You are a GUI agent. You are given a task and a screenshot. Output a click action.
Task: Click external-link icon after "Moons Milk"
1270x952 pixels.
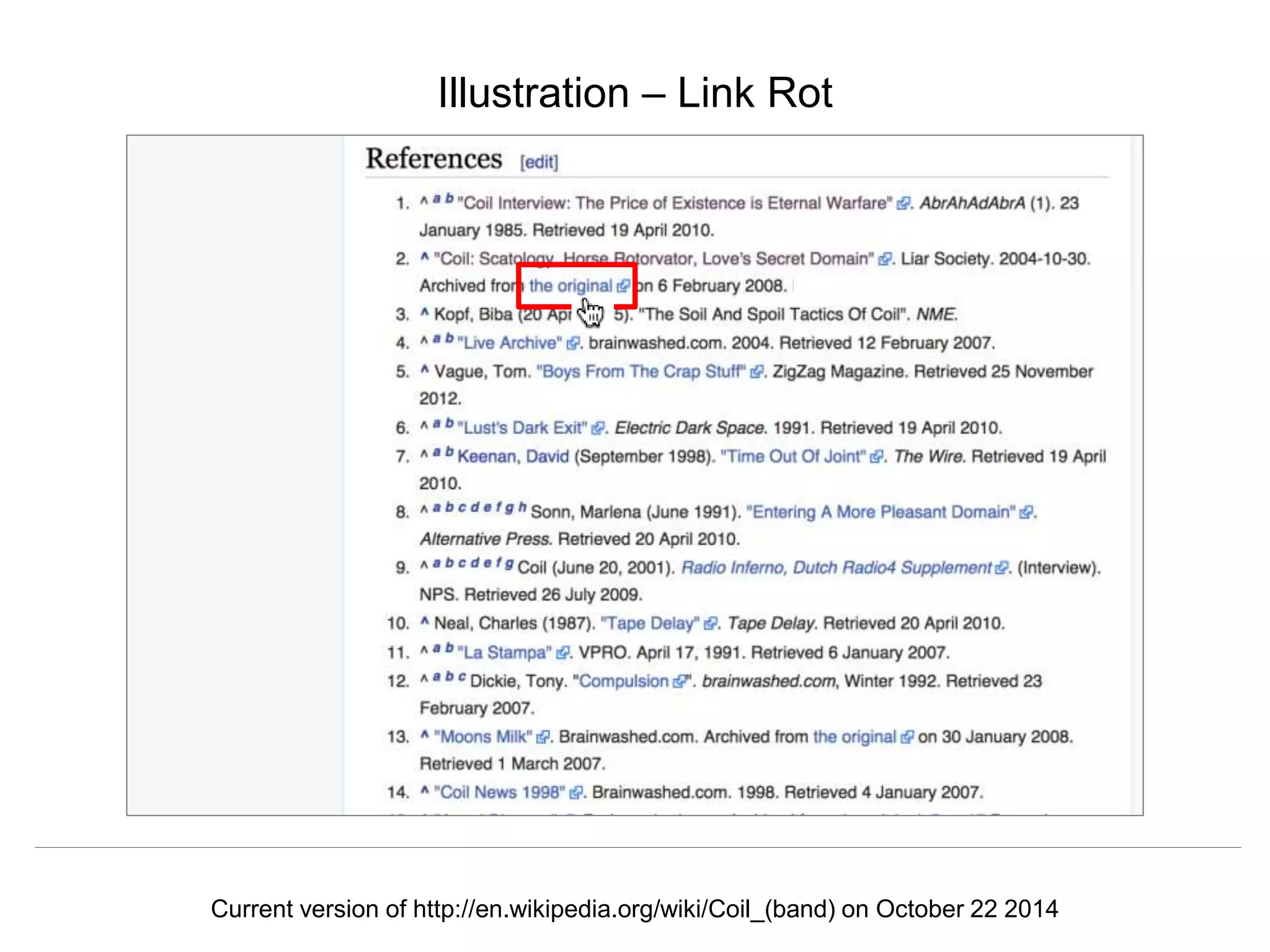(543, 737)
